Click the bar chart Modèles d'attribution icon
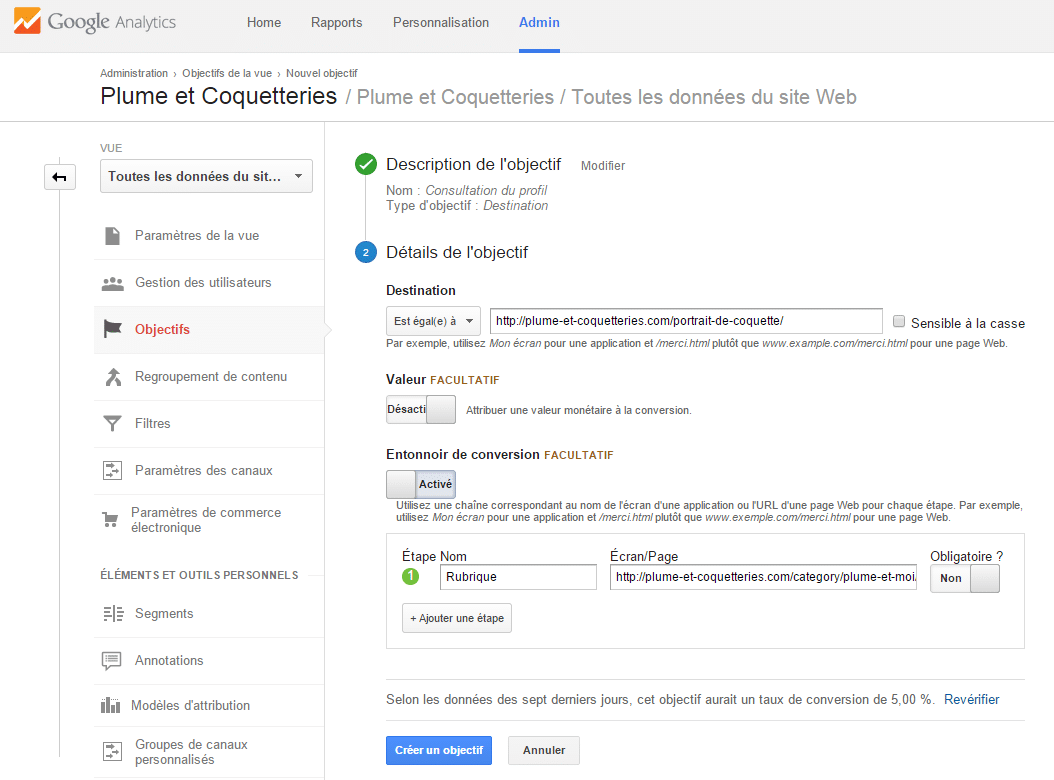Image resolution: width=1054 pixels, height=780 pixels. (x=110, y=705)
